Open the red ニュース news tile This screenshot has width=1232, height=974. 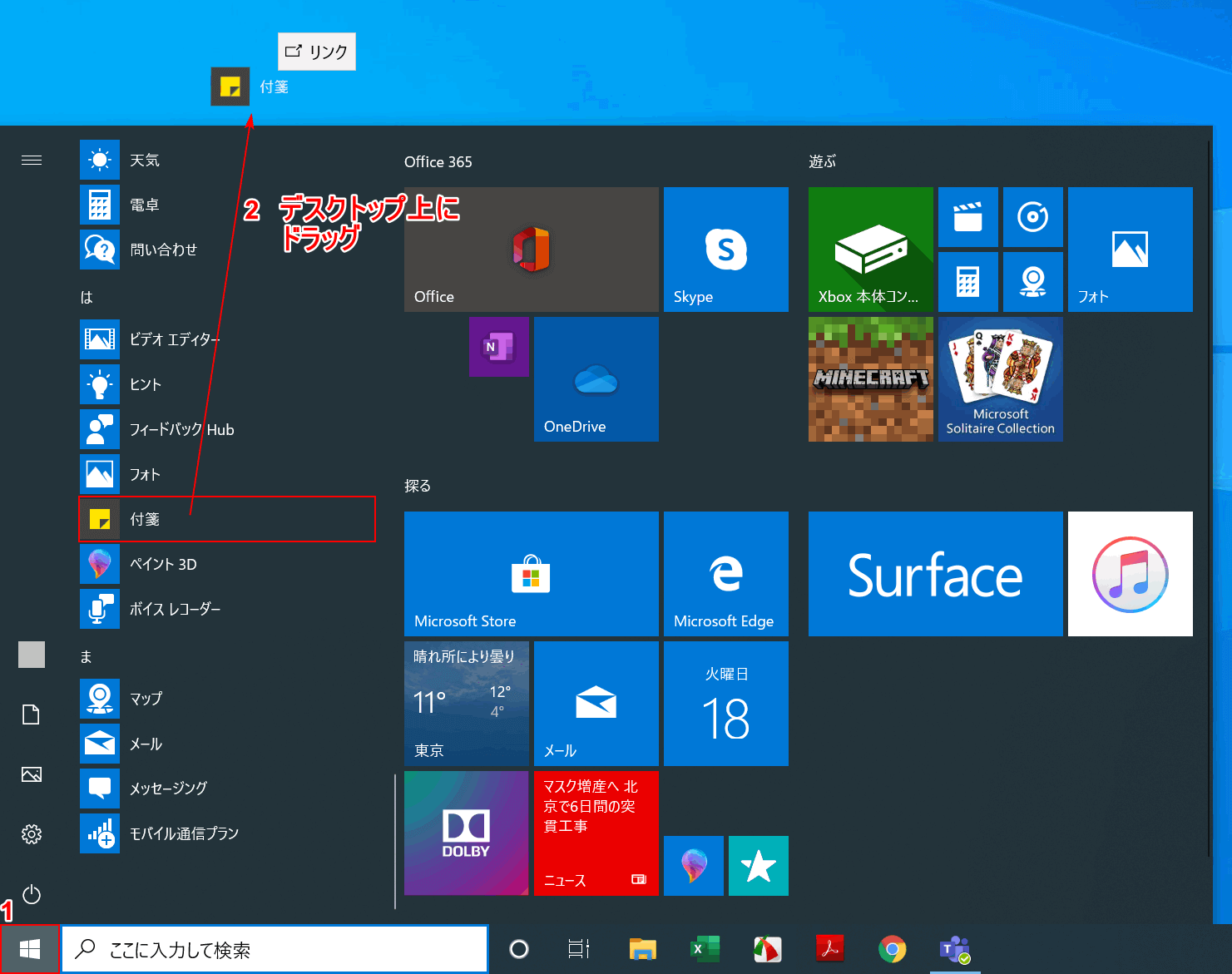(596, 833)
